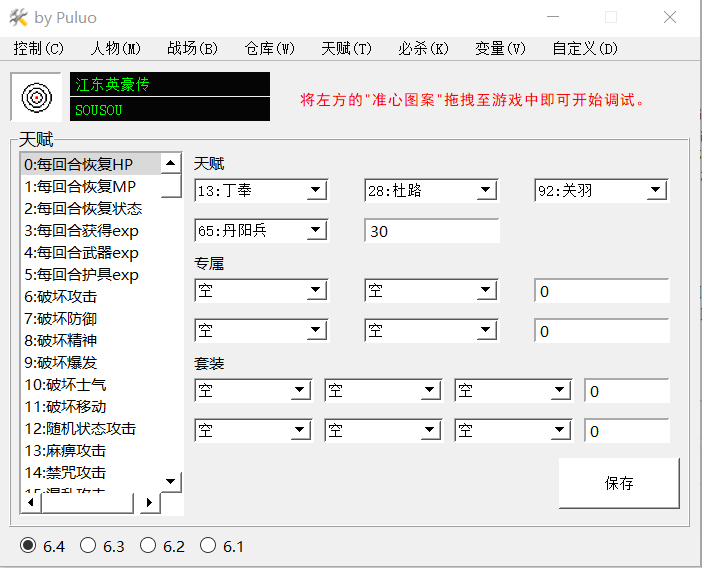
Task: Expand the 92:关羽 dropdown
Action: tap(656, 190)
